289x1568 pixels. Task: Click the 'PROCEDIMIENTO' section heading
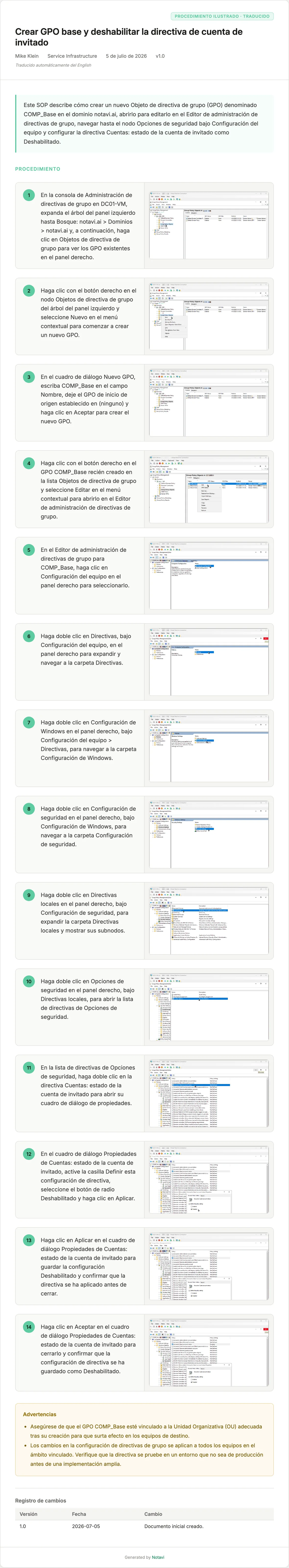coord(38,169)
